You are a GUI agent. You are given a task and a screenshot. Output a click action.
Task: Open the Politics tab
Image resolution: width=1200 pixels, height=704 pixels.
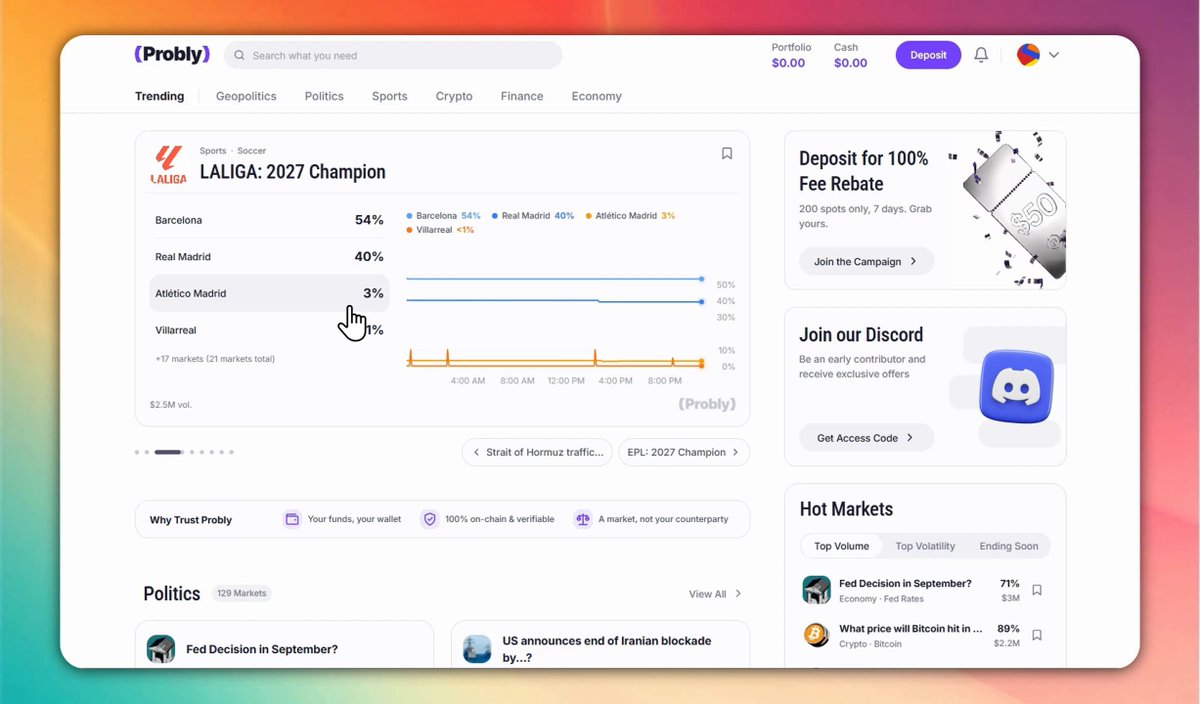pos(324,96)
